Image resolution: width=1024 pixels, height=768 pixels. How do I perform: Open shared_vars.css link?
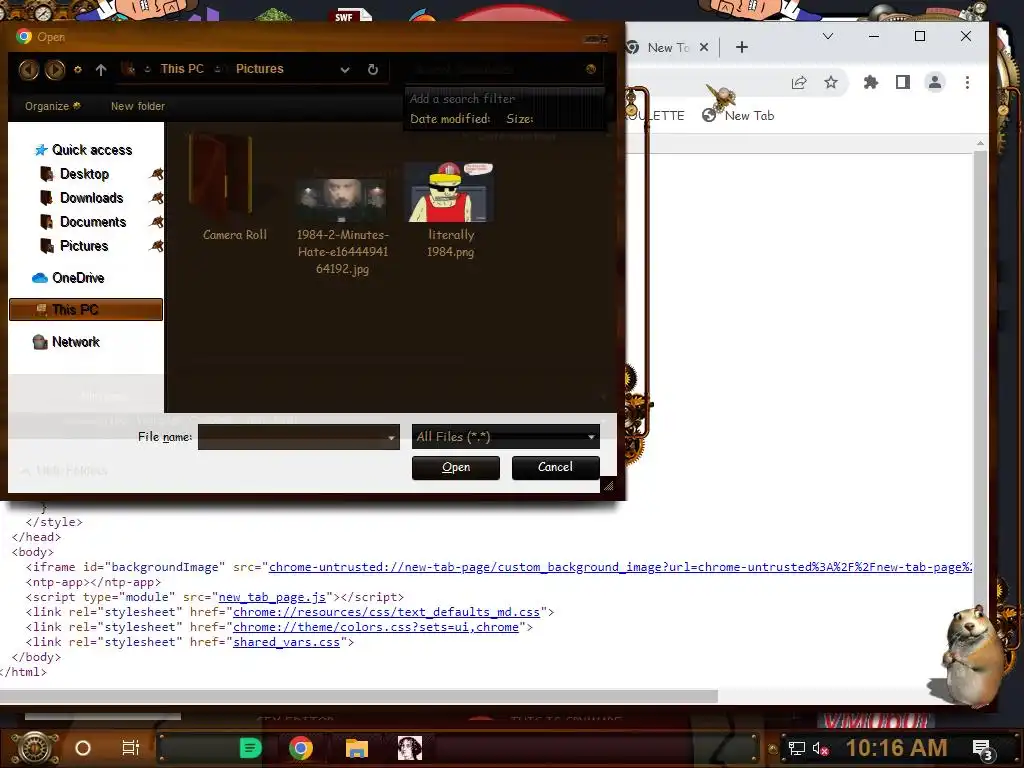[x=287, y=642]
